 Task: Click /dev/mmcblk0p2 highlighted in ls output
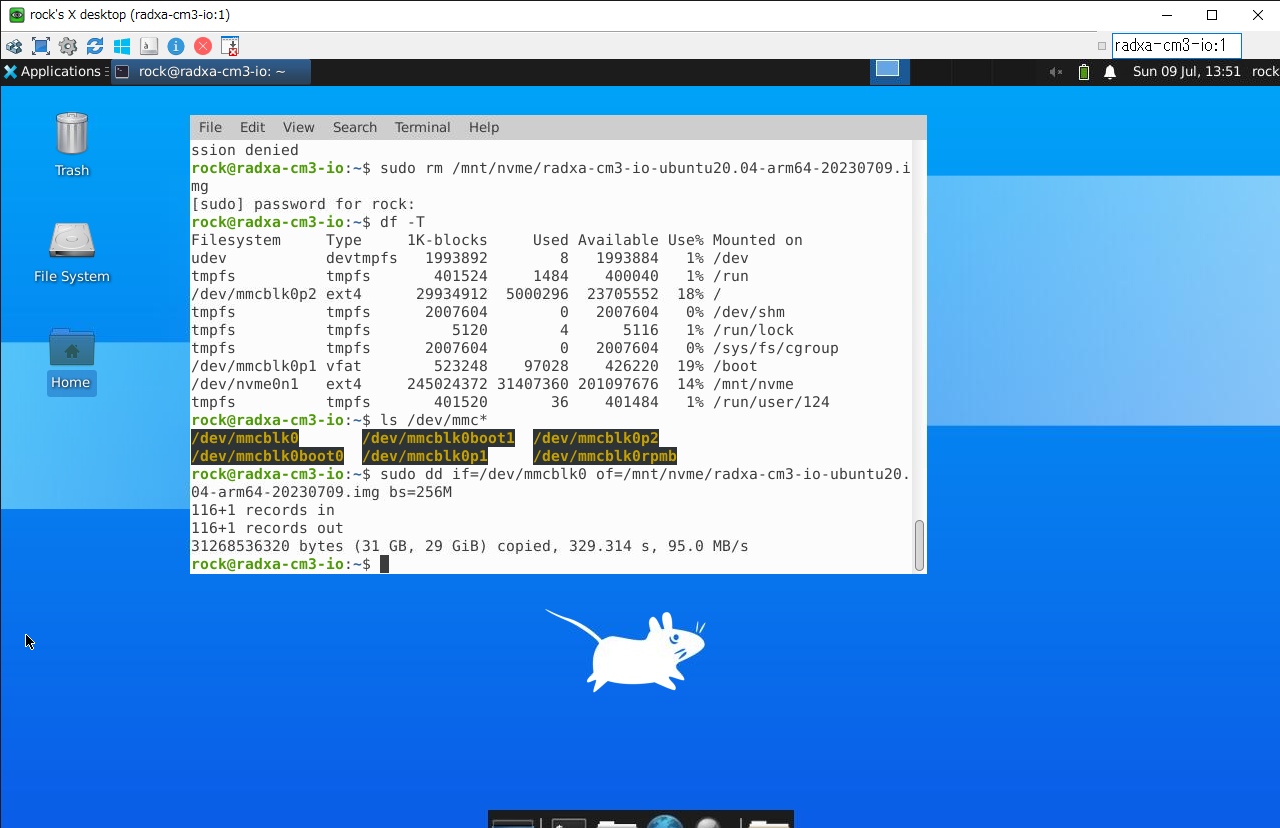(x=596, y=438)
